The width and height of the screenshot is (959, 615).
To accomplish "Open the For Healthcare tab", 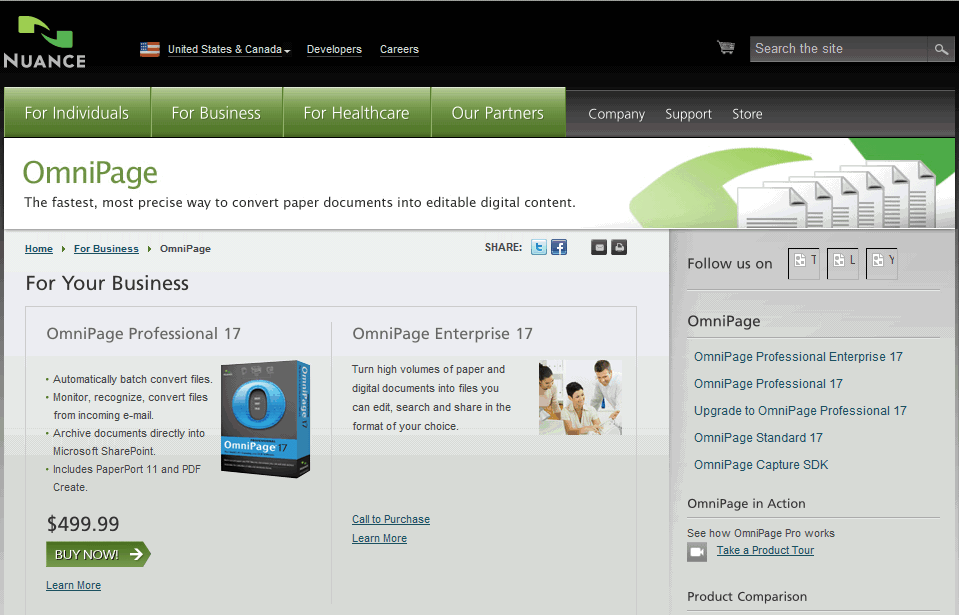I will coord(357,113).
